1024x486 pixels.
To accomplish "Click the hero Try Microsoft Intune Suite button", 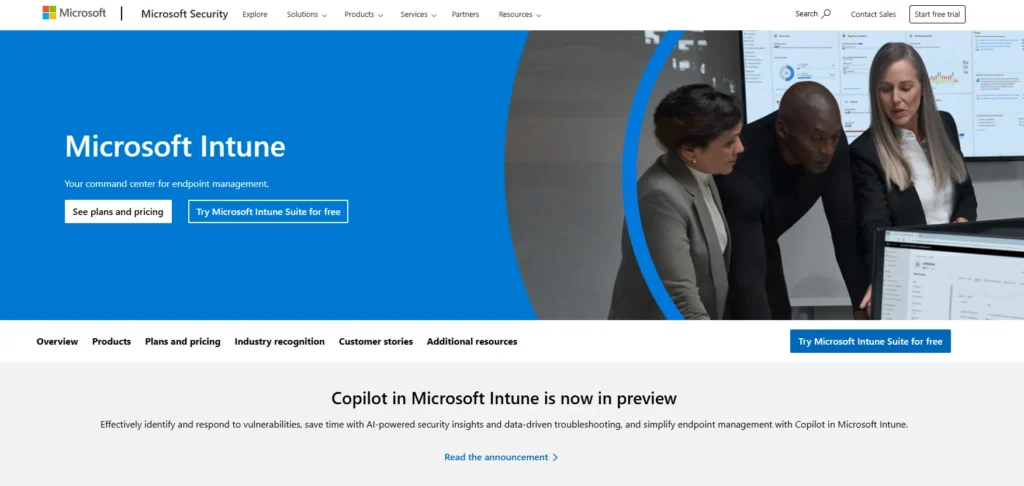I will [268, 212].
